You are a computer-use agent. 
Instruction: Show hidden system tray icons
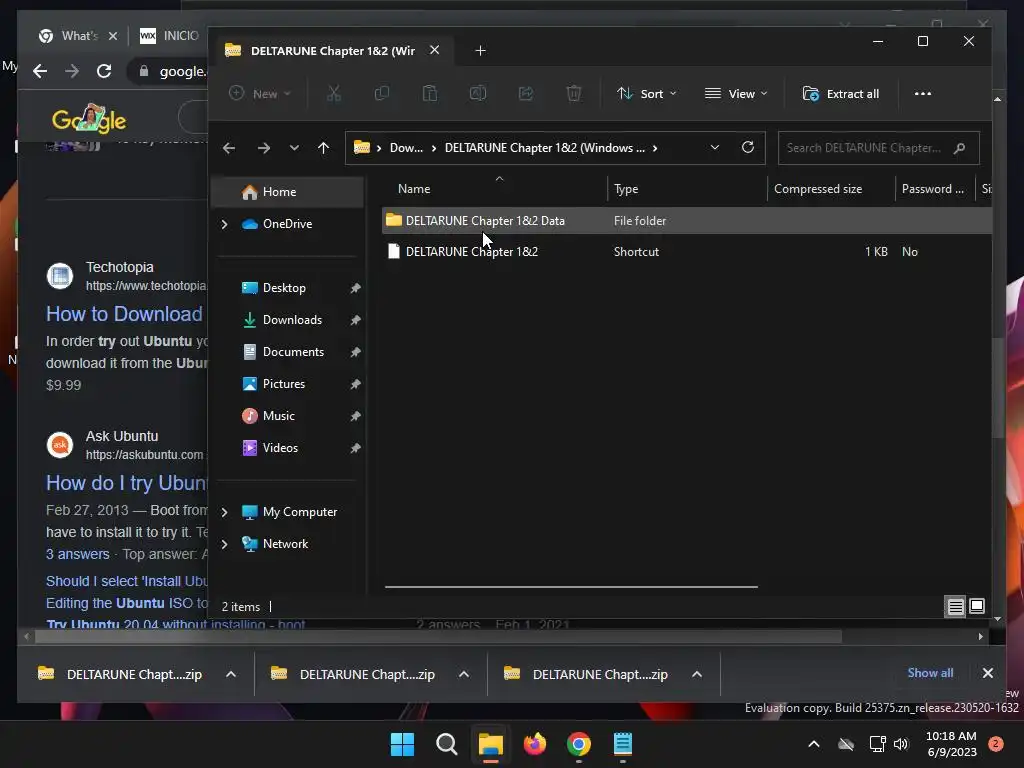pos(814,744)
